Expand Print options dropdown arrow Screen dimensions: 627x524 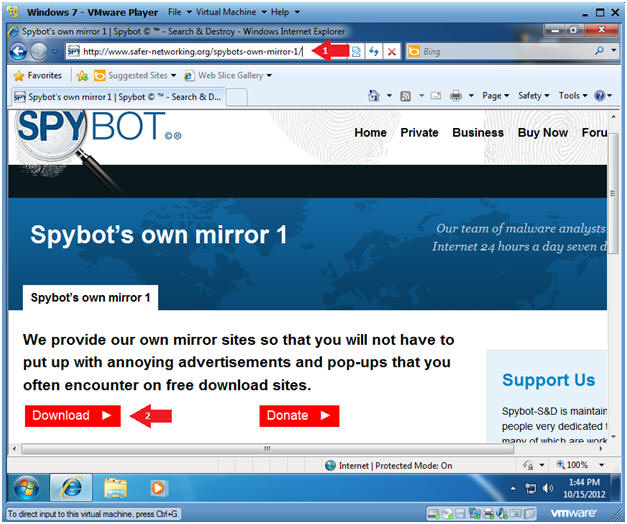pyautogui.click(x=471, y=96)
